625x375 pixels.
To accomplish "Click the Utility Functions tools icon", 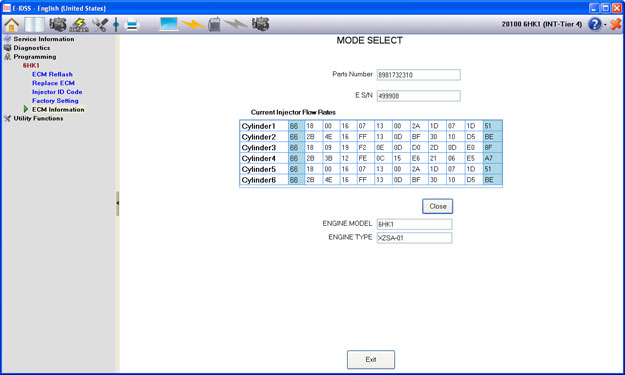I will [8, 118].
